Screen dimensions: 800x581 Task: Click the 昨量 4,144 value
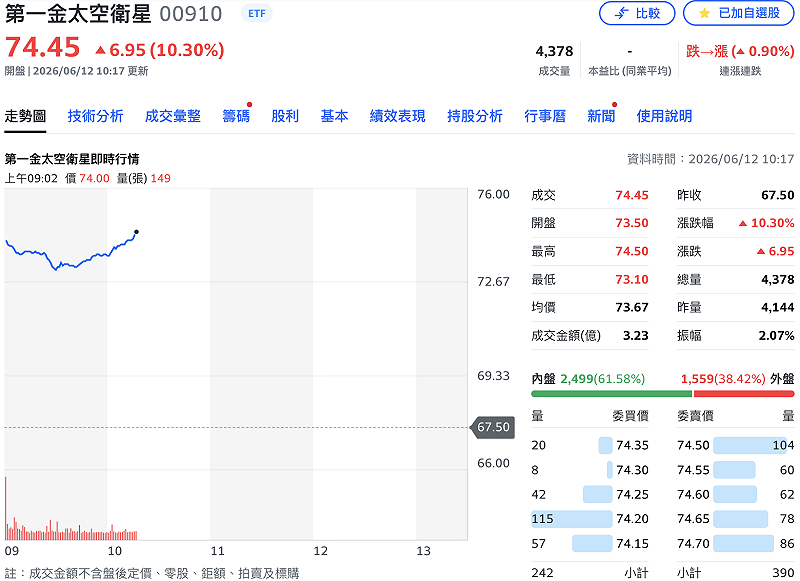click(x=778, y=308)
